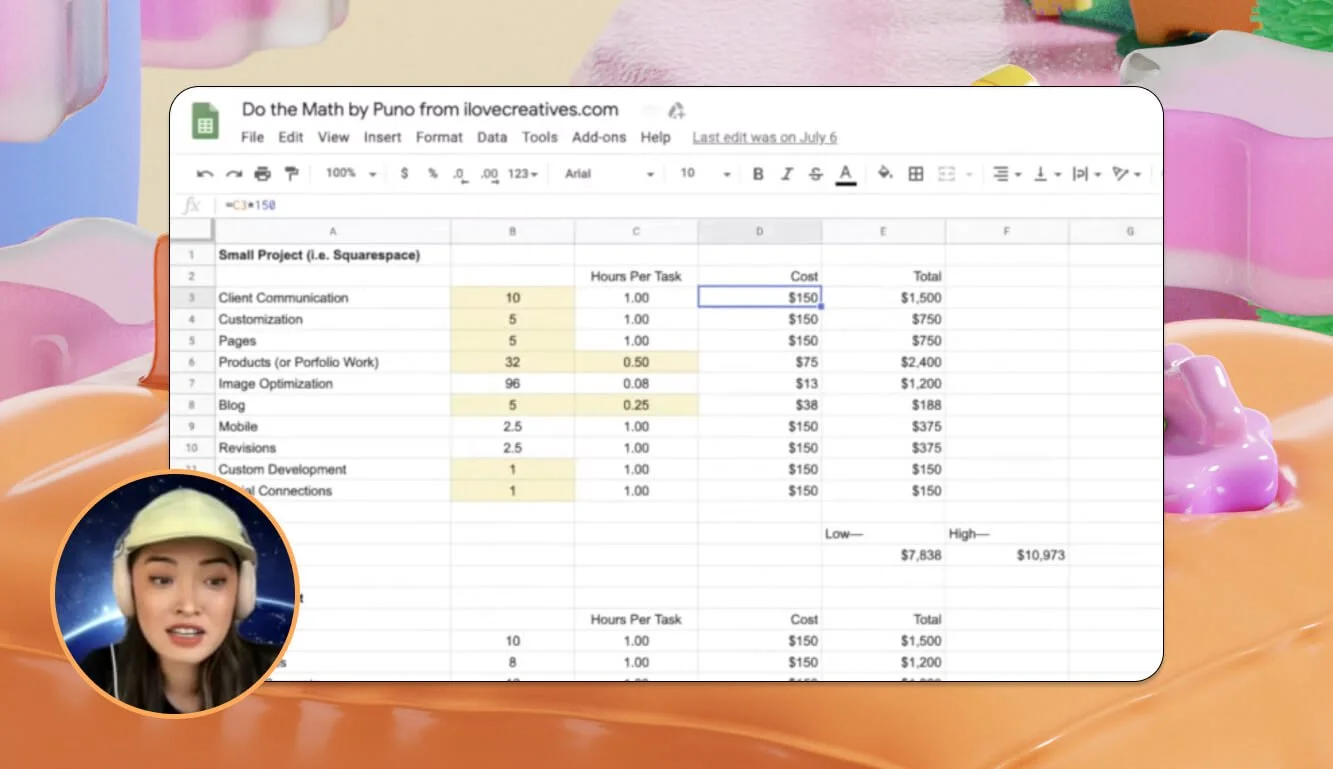Select the Paint format tool
The height and width of the screenshot is (769, 1333).
tap(291, 174)
